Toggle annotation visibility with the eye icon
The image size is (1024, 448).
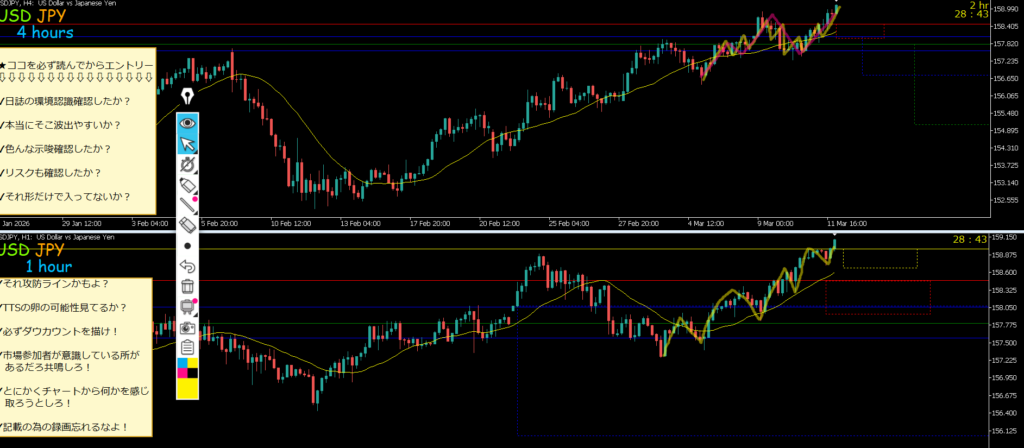point(187,124)
